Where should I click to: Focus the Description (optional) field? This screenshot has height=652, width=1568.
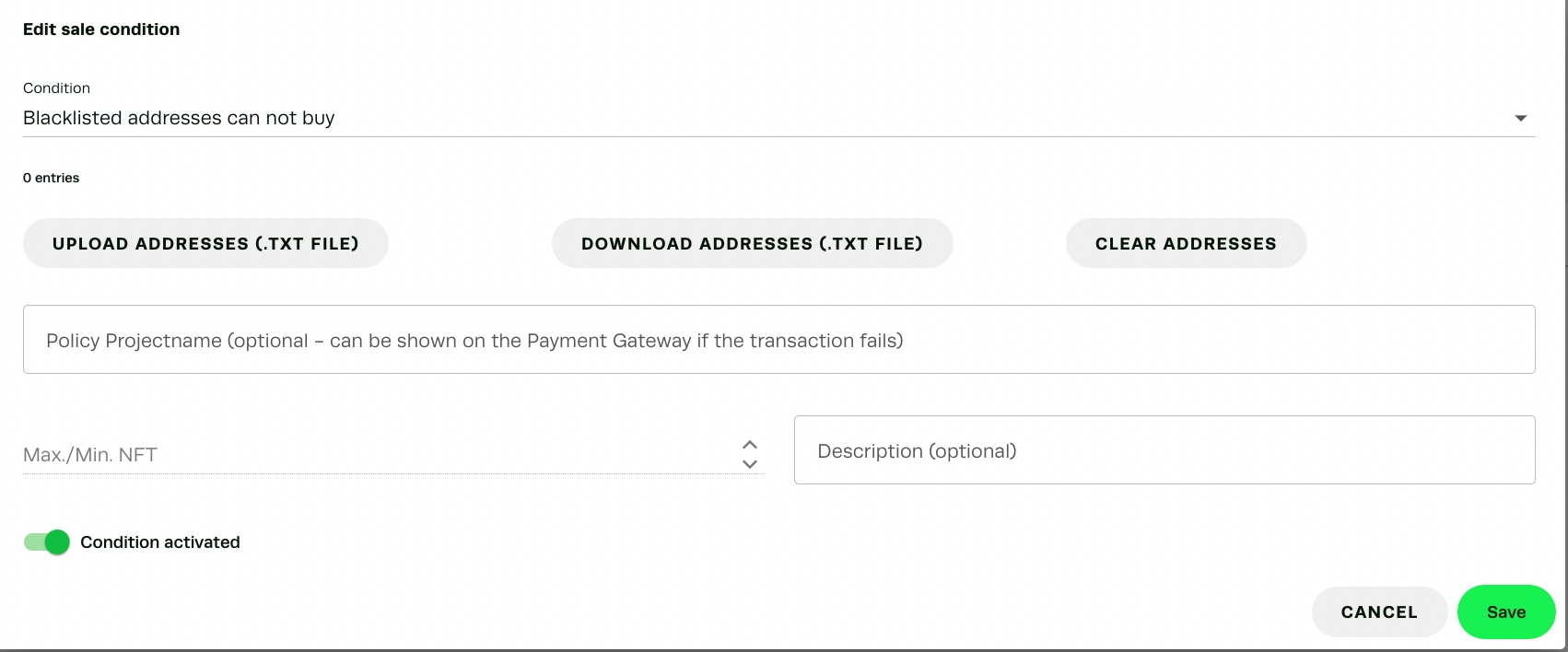(x=1164, y=450)
